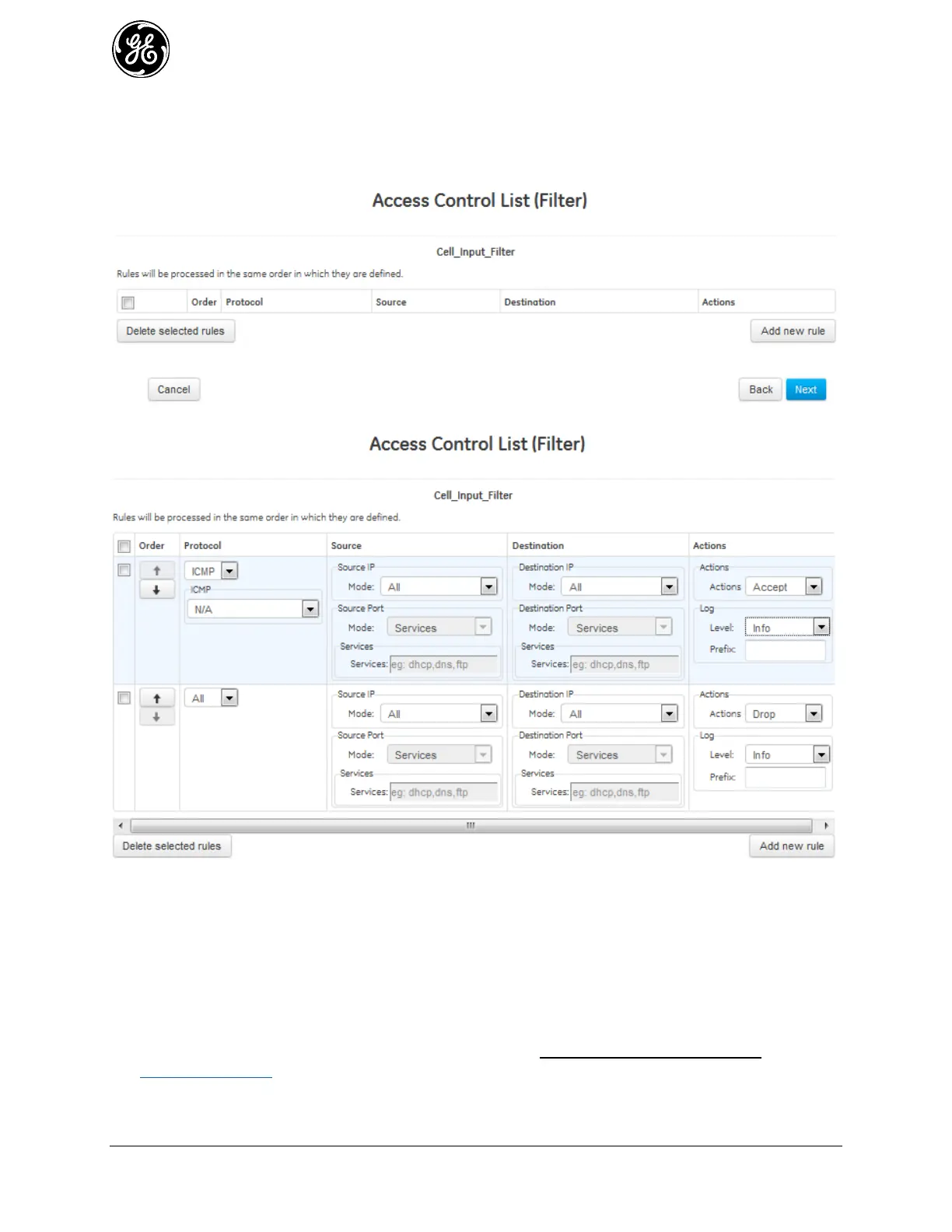Click the horizontal scrollbar left arrow

[x=121, y=825]
